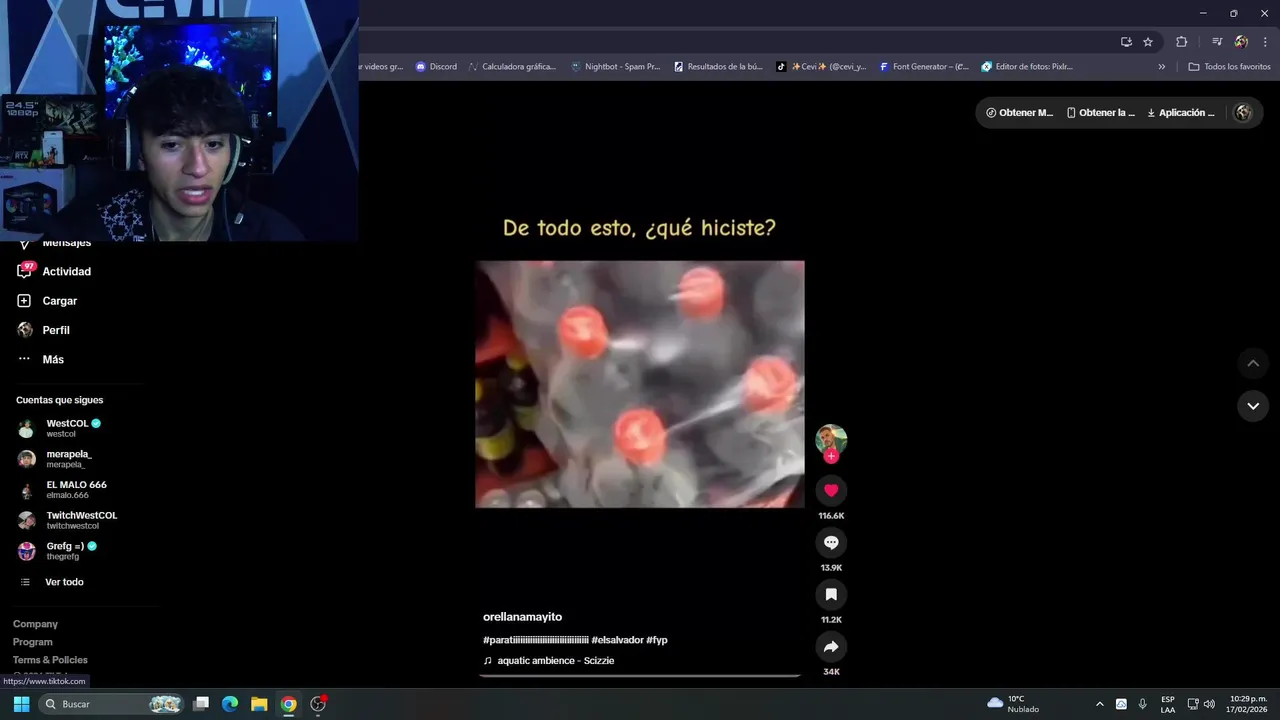Viewport: 1280px width, 720px height.
Task: Open the orellanamayito username link
Action: tap(522, 617)
